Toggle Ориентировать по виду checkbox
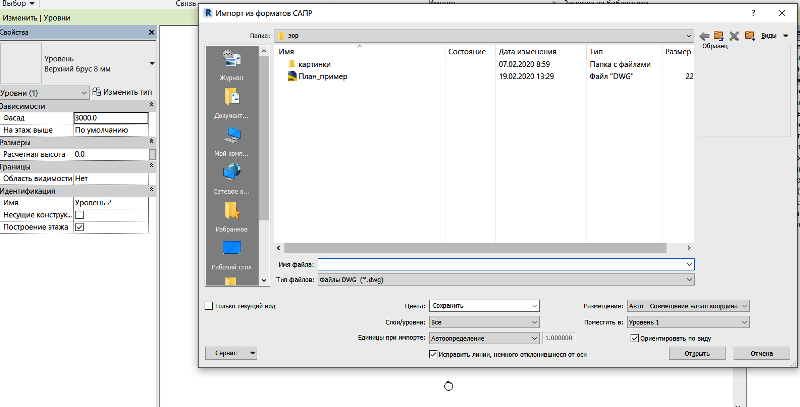 click(635, 338)
